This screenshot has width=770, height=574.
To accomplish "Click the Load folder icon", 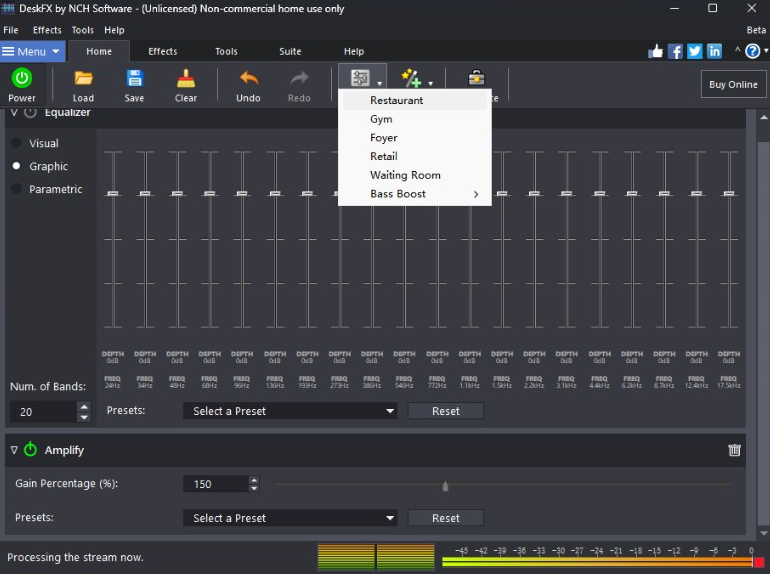I will (x=83, y=78).
